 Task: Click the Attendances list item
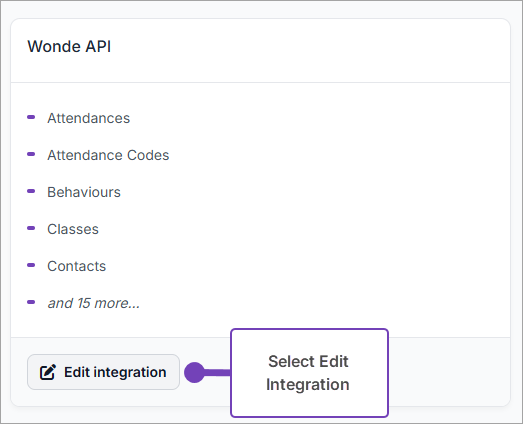click(x=88, y=118)
